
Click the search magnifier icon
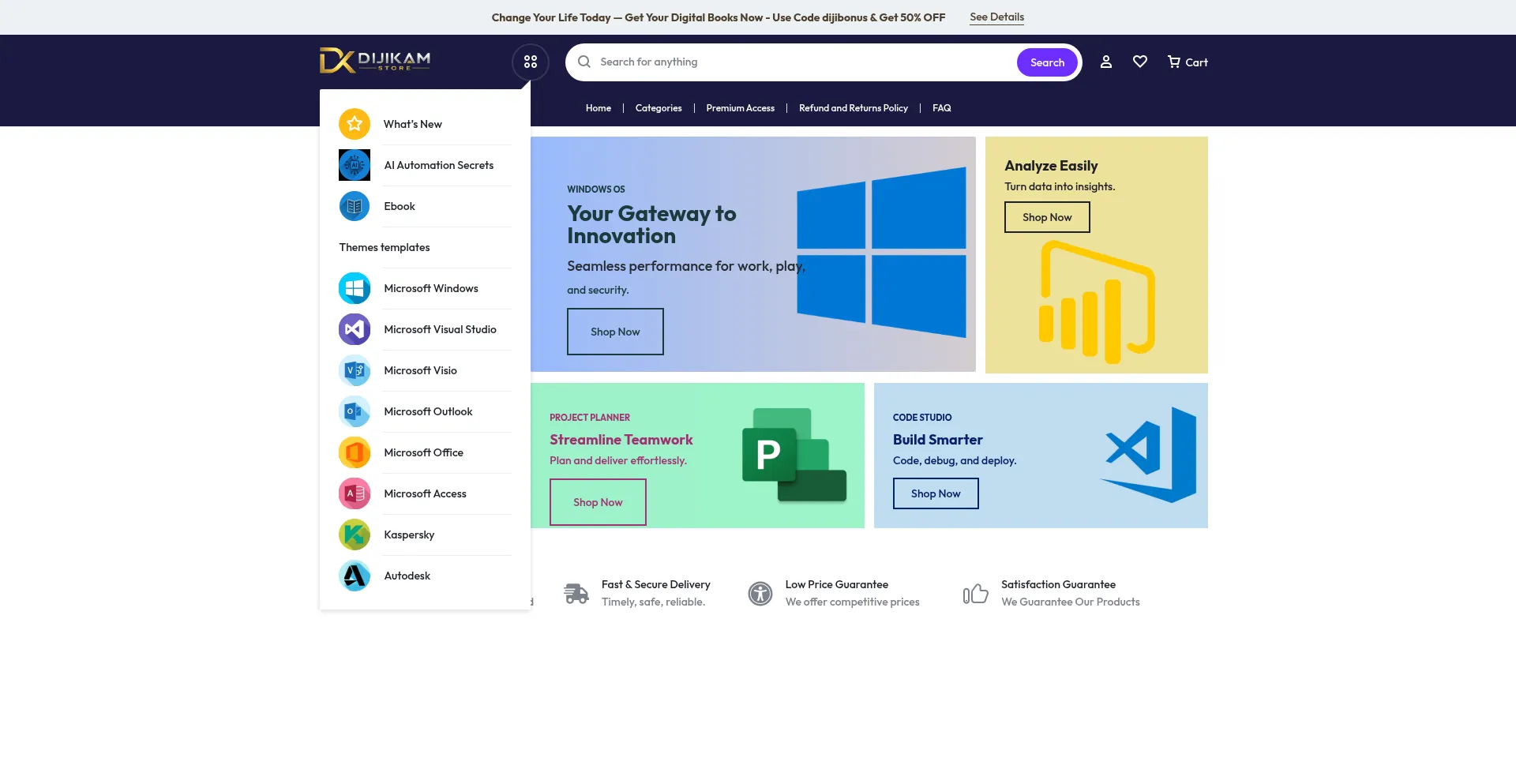584,62
